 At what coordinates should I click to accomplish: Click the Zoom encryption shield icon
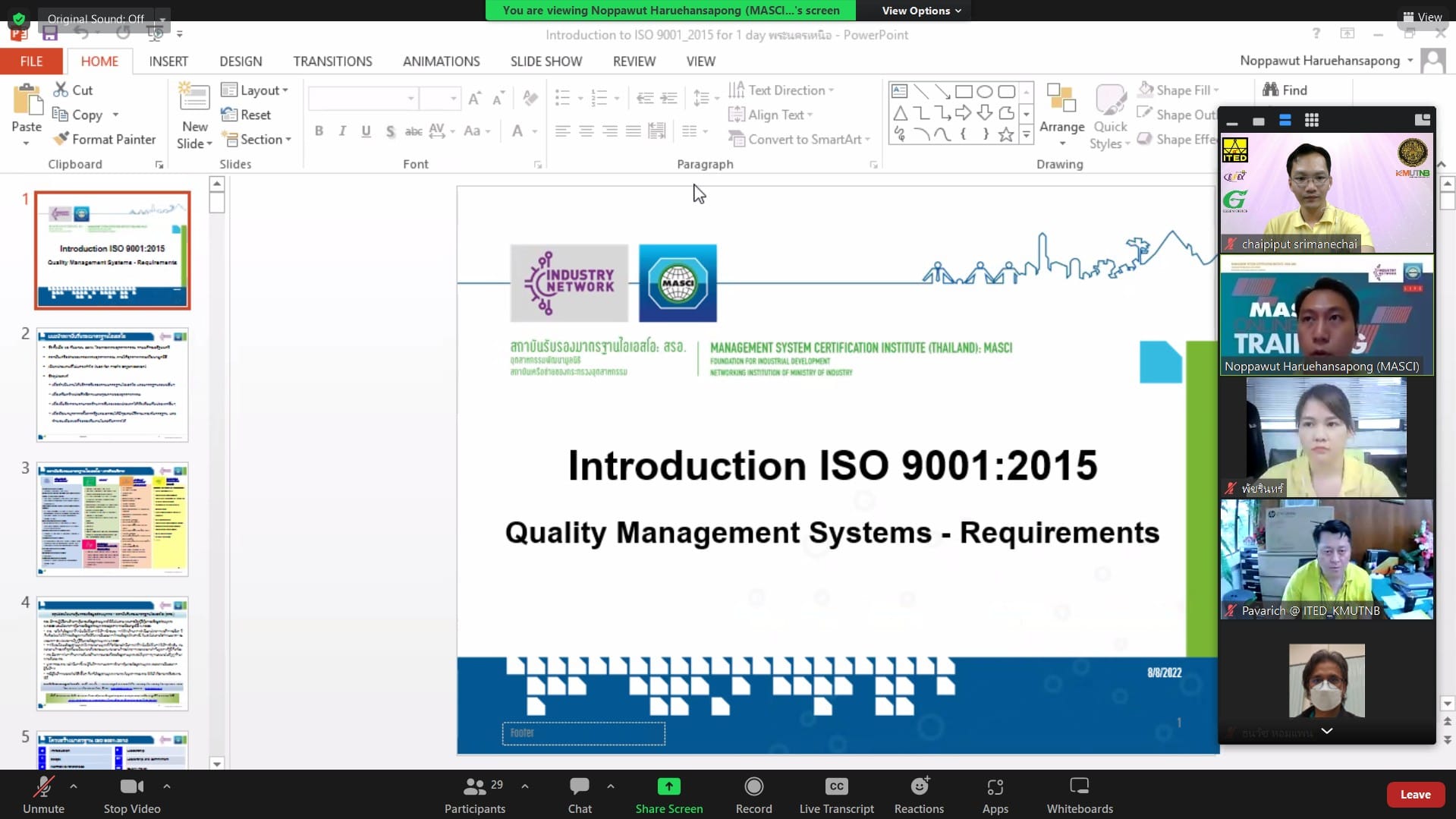tap(19, 18)
